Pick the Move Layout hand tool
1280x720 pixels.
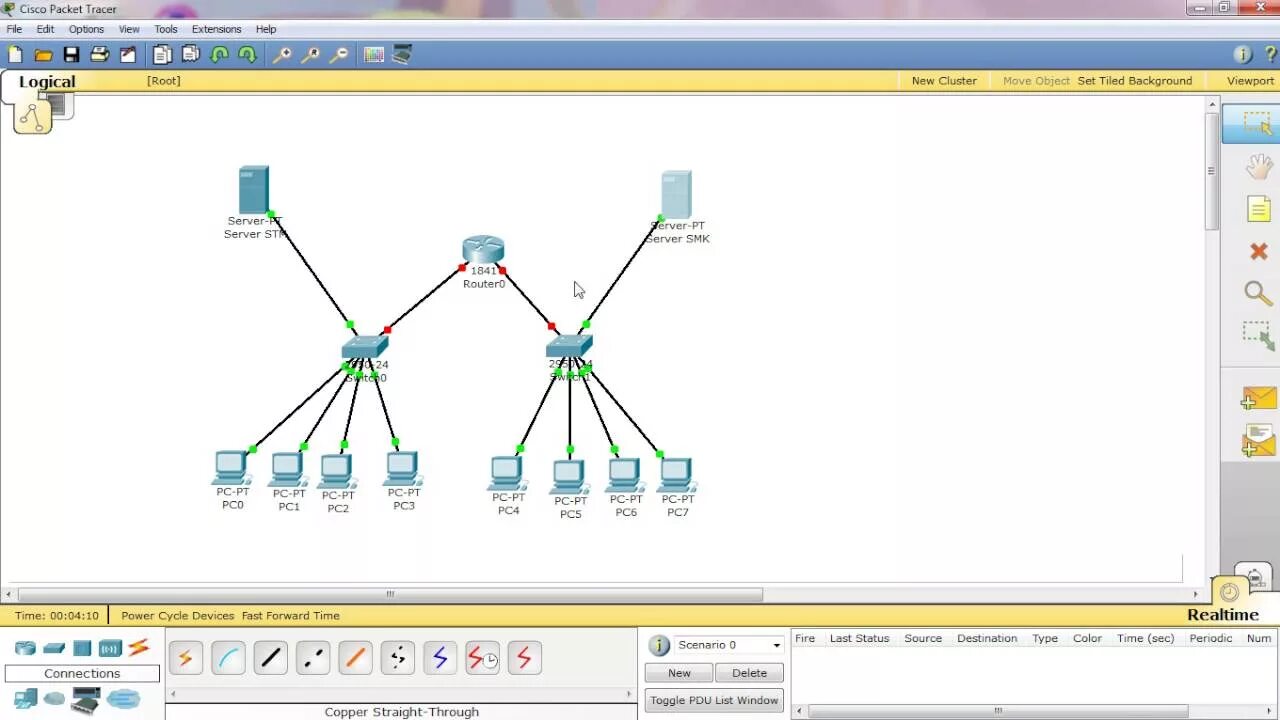click(1258, 166)
